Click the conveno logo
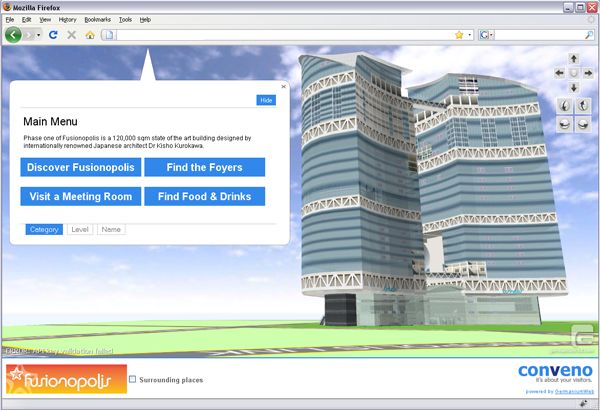The height and width of the screenshot is (410, 600). pyautogui.click(x=555, y=371)
